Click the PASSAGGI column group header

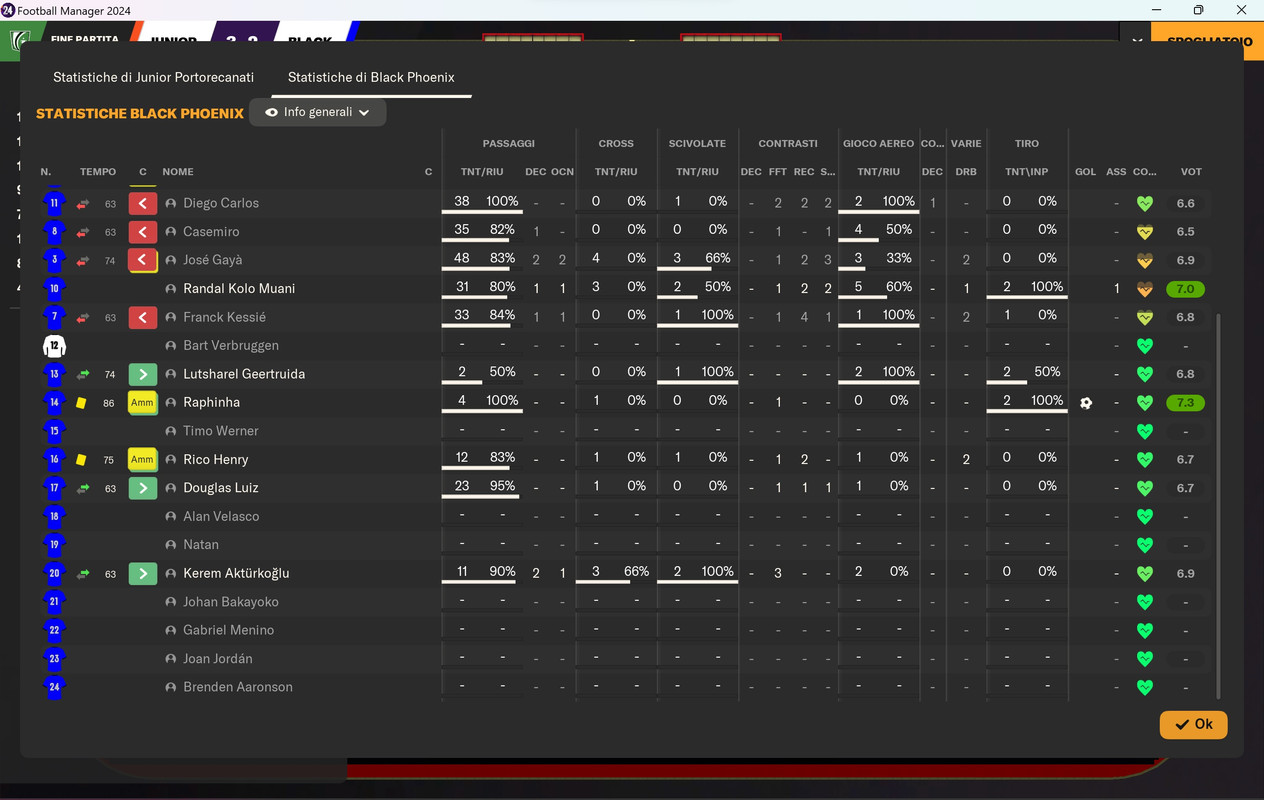508,144
